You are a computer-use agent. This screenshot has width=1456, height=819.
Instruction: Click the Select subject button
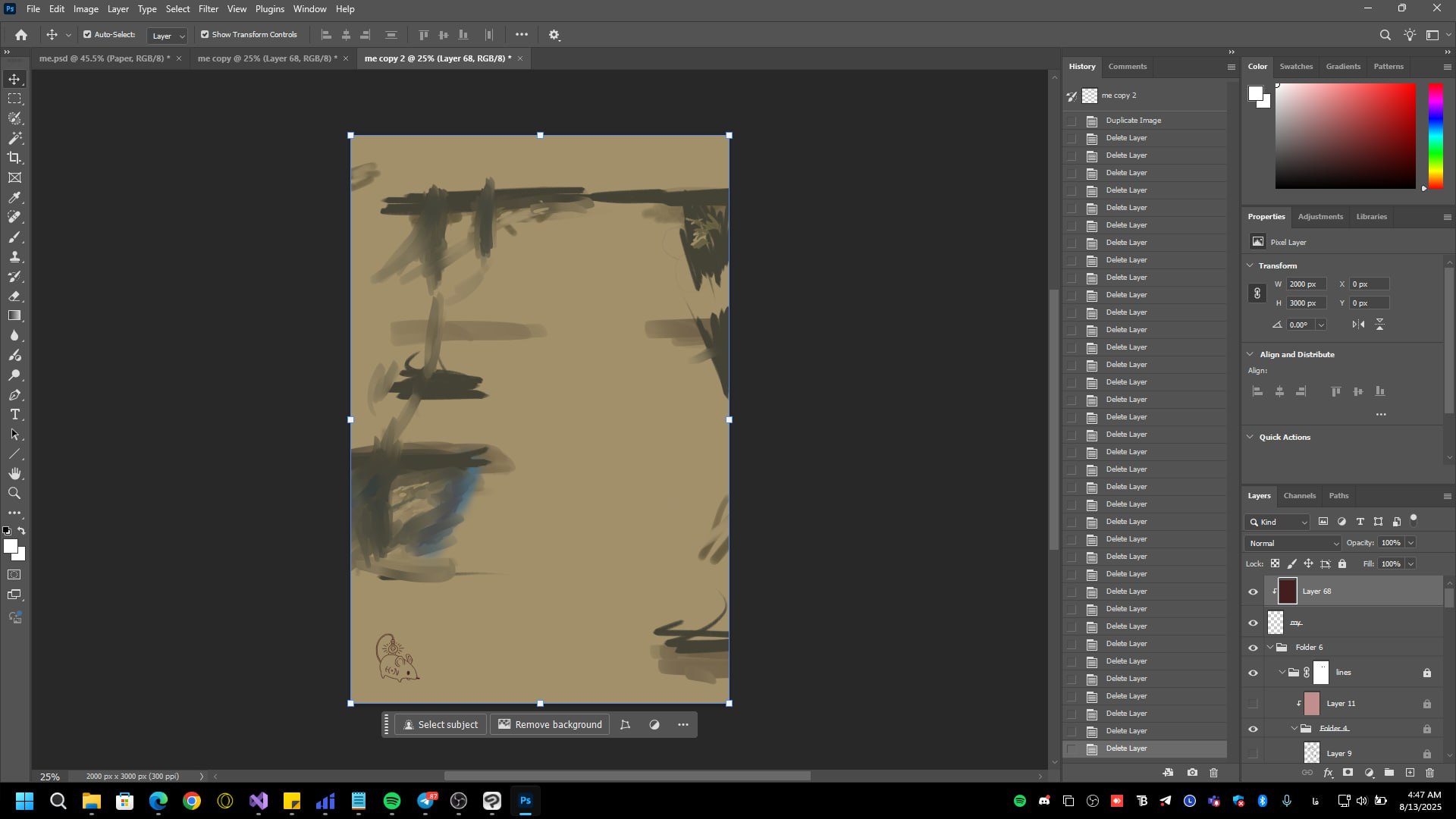pos(441,725)
